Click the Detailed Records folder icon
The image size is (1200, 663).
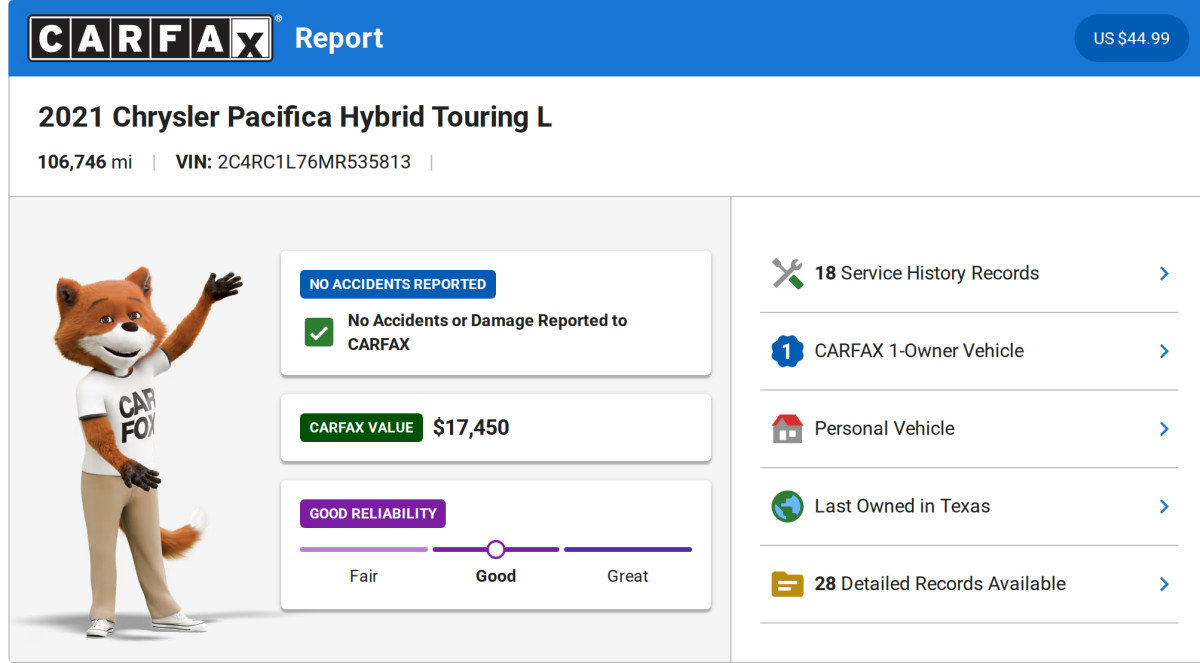pos(787,584)
